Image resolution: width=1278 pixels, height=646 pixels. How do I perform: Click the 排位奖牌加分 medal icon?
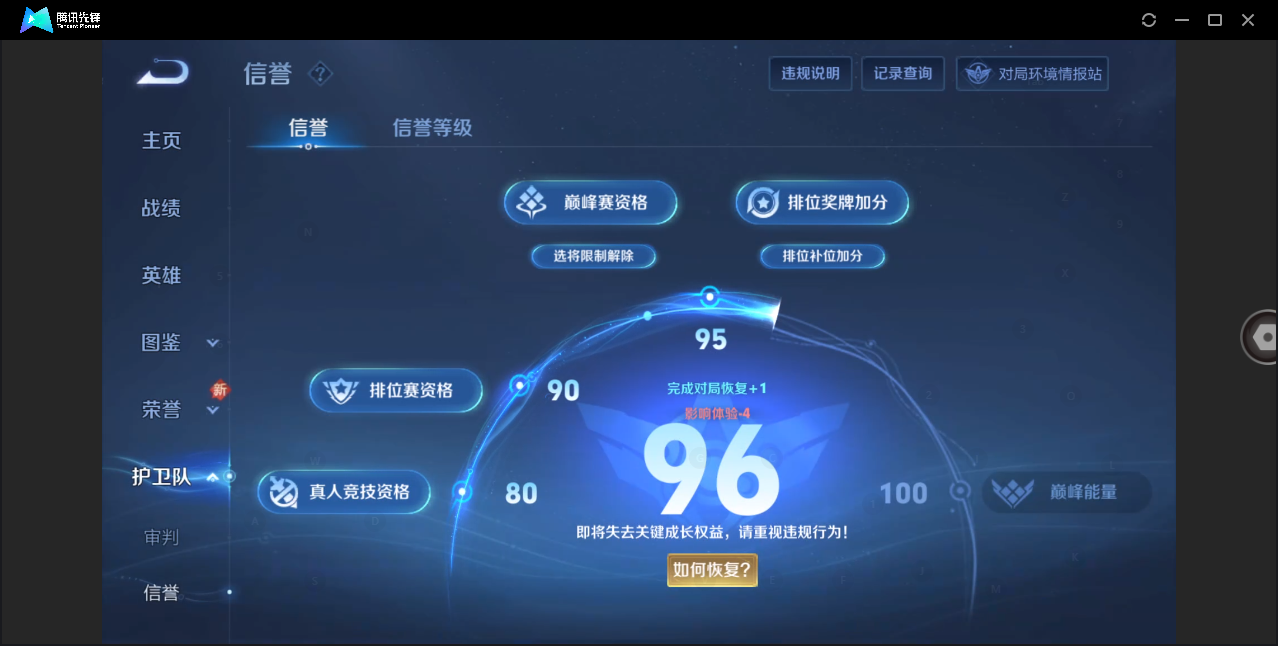[x=763, y=203]
